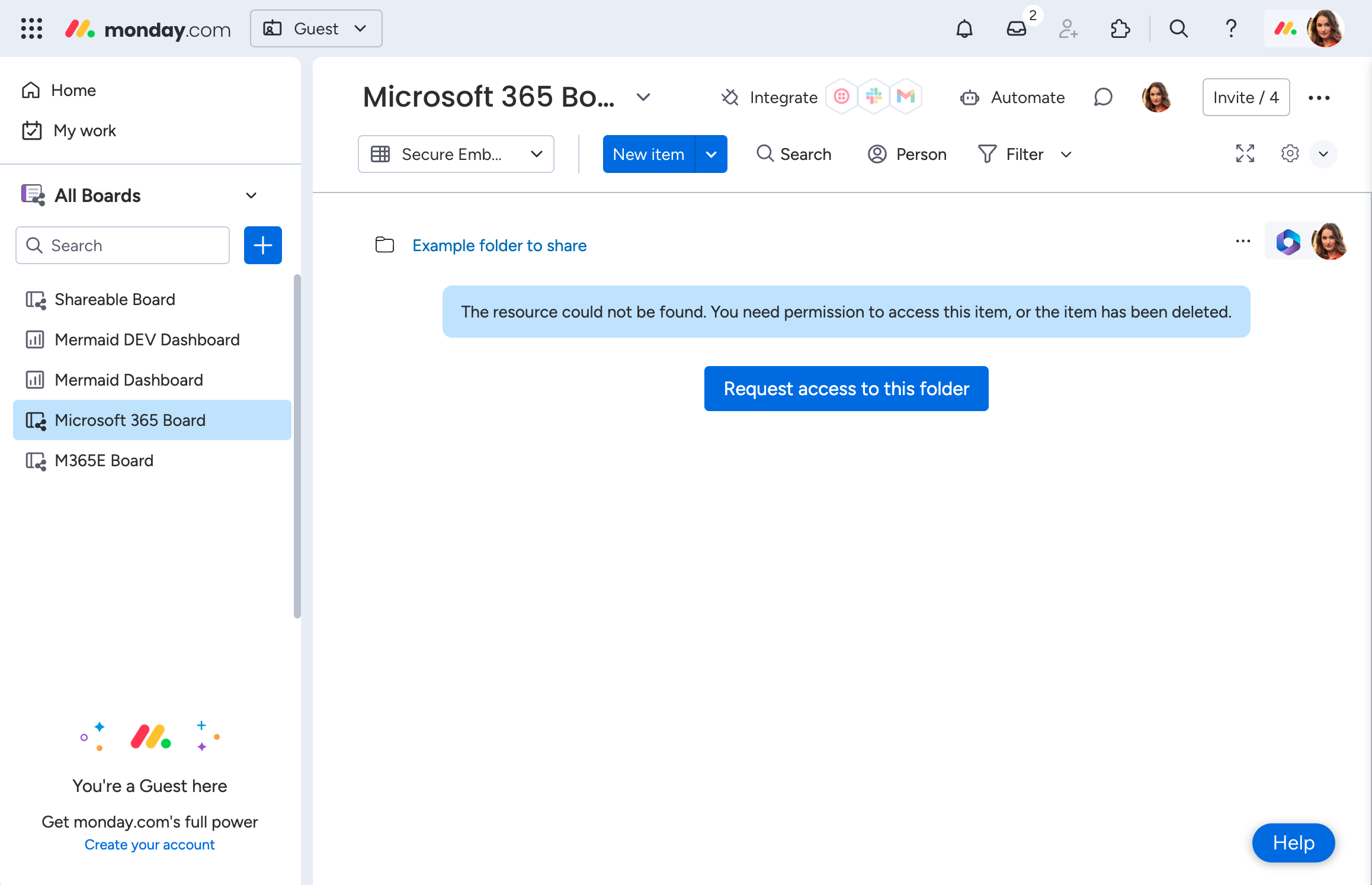Switch to the M365E Board
This screenshot has width=1372, height=885.
(104, 460)
